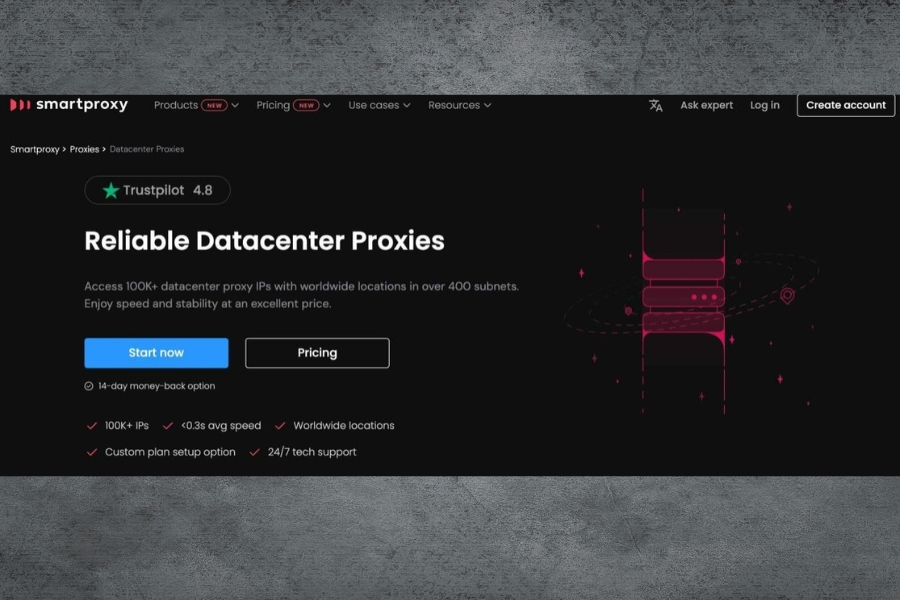This screenshot has height=600, width=900.
Task: Click the Worldwide locations feature
Action: point(344,425)
